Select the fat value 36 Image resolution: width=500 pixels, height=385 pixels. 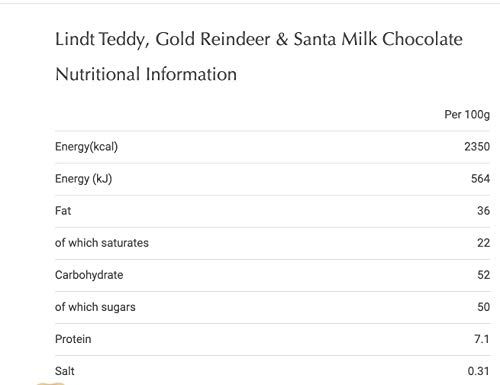[x=483, y=211]
